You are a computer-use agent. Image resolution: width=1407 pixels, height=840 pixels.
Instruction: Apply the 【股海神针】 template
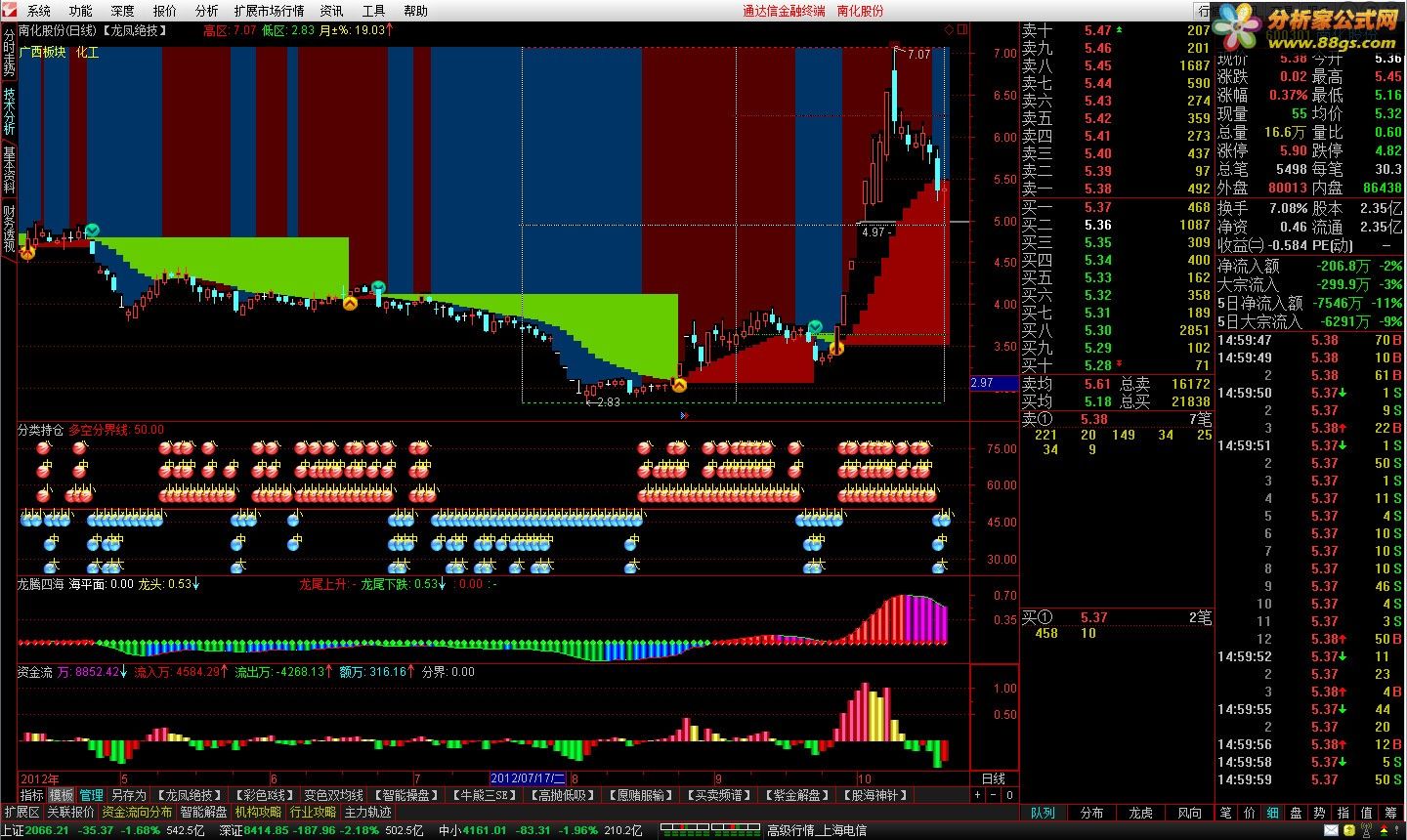point(874,796)
